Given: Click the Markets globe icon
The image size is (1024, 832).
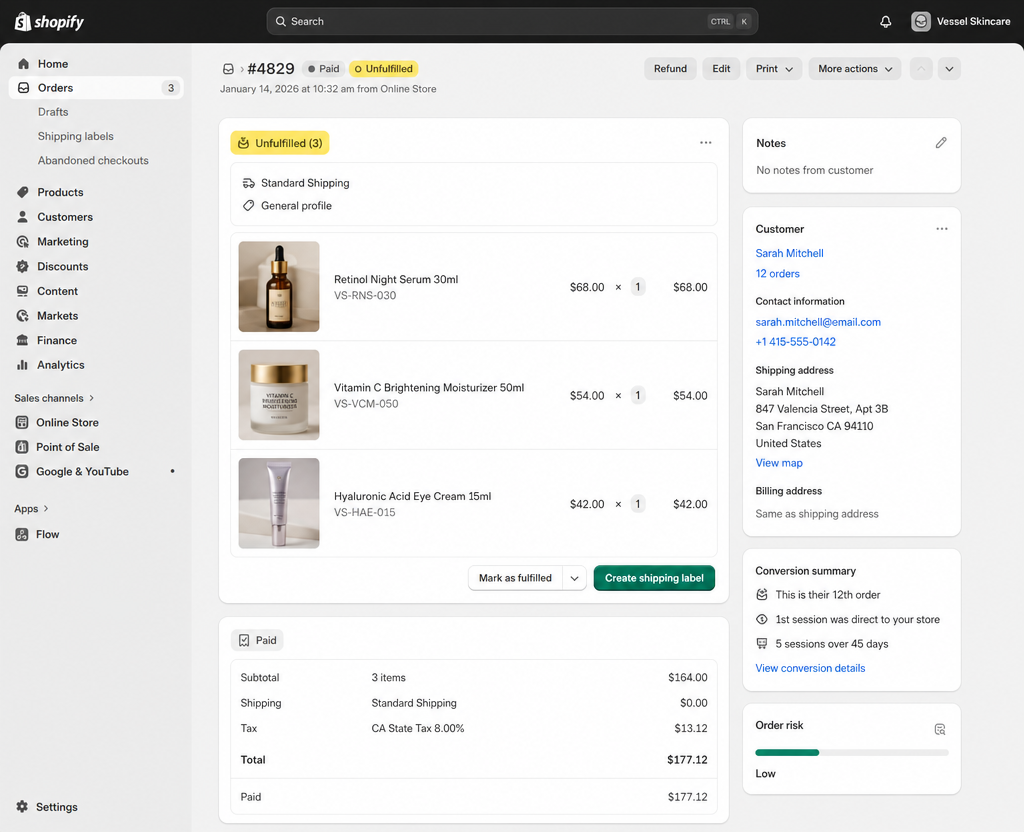Looking at the screenshot, I should pos(23,315).
